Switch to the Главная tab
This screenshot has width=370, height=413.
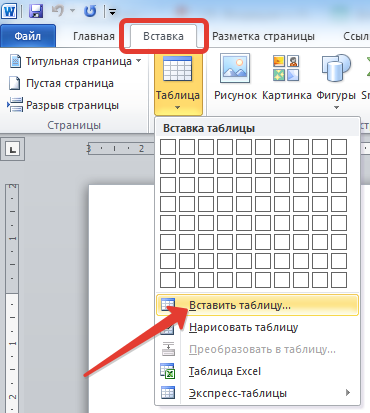[x=94, y=36]
